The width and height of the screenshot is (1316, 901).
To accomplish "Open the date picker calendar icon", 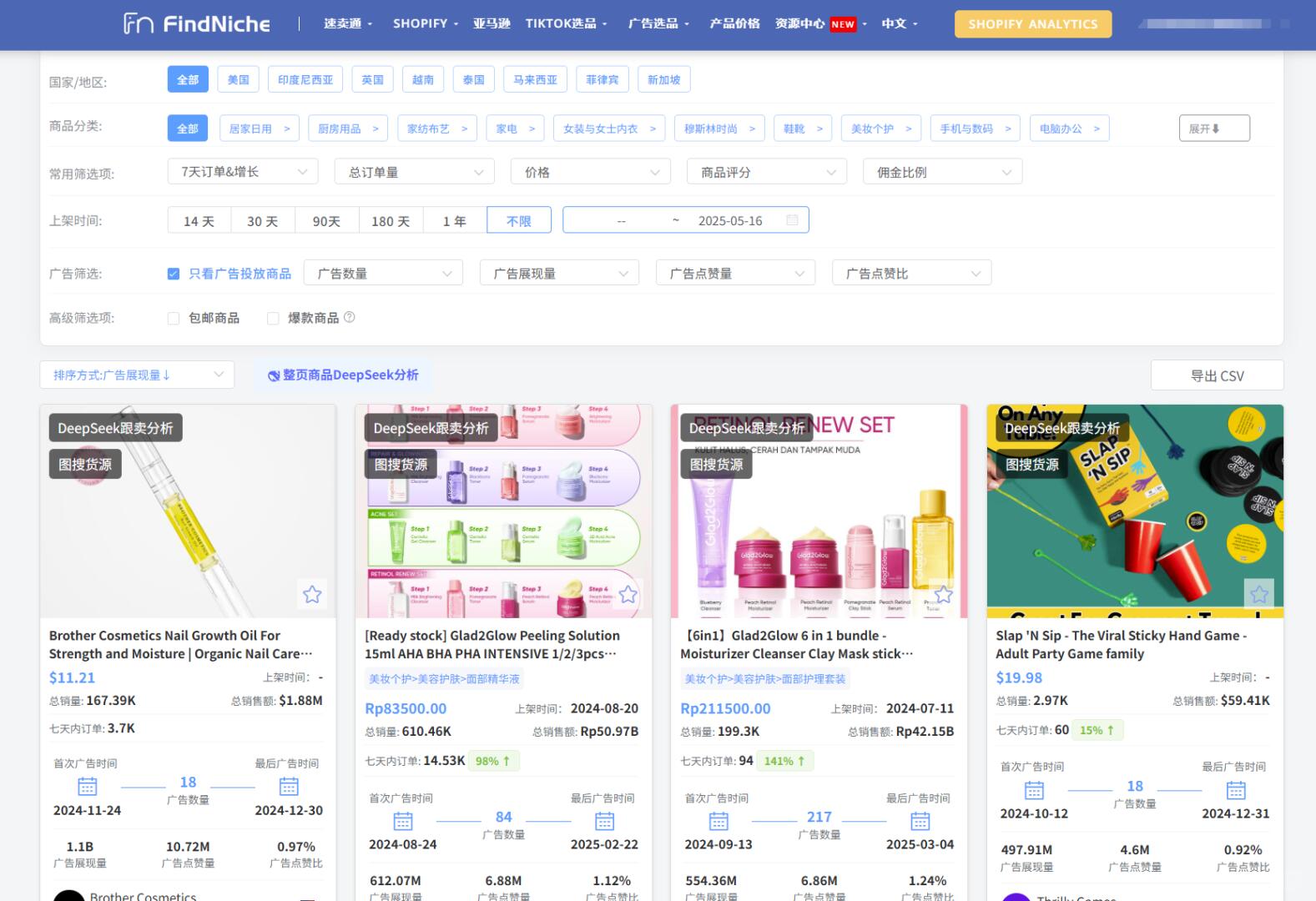I will (792, 220).
